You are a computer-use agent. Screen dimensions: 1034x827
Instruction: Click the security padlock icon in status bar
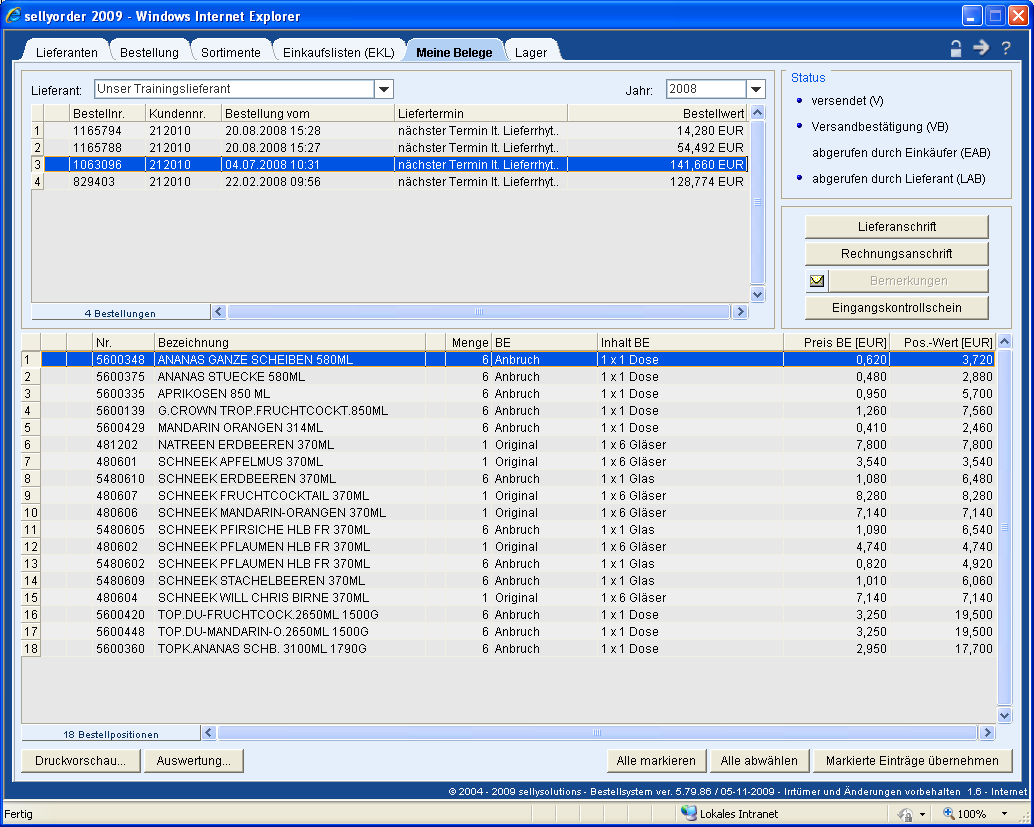[x=905, y=814]
